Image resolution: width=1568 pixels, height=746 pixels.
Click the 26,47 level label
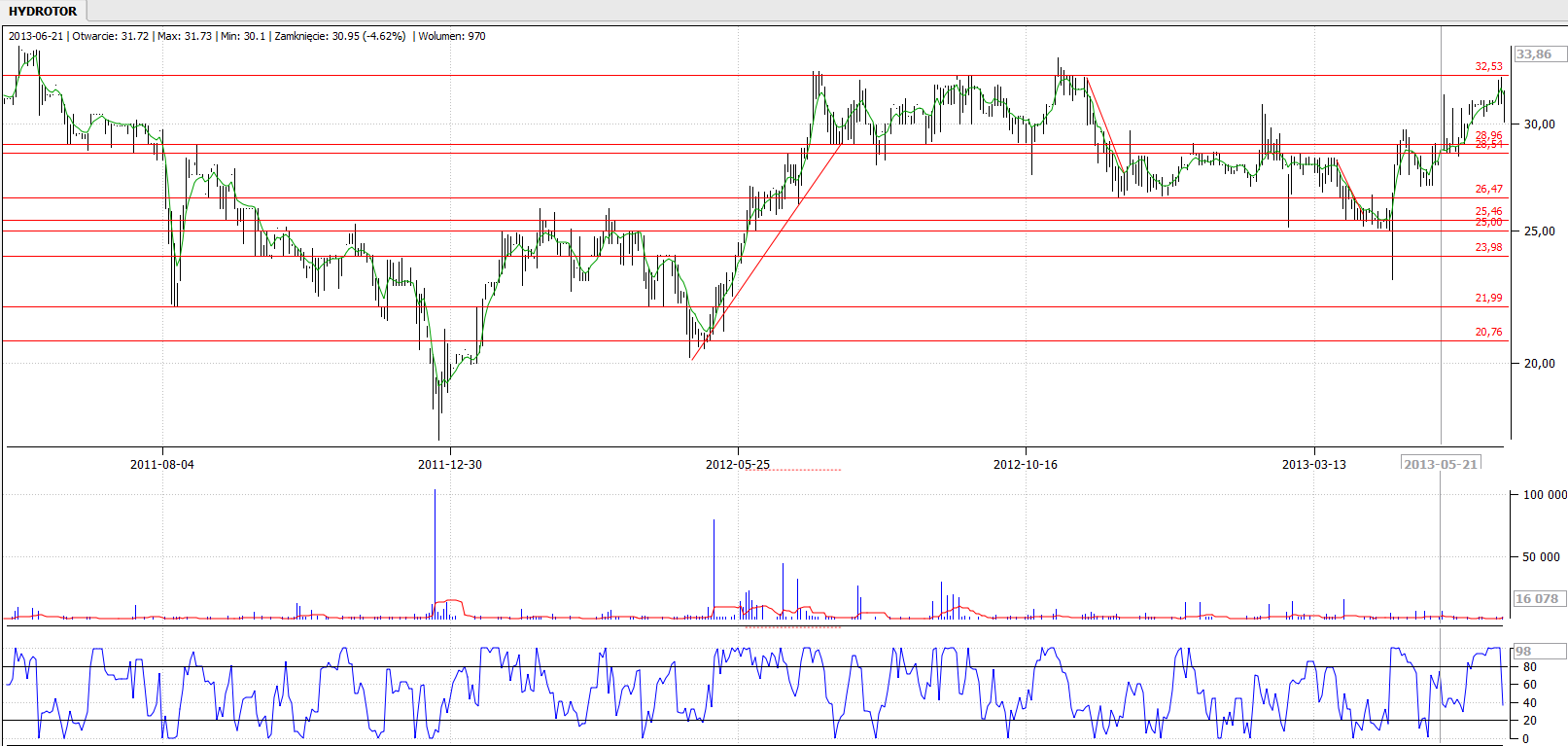pyautogui.click(x=1488, y=189)
